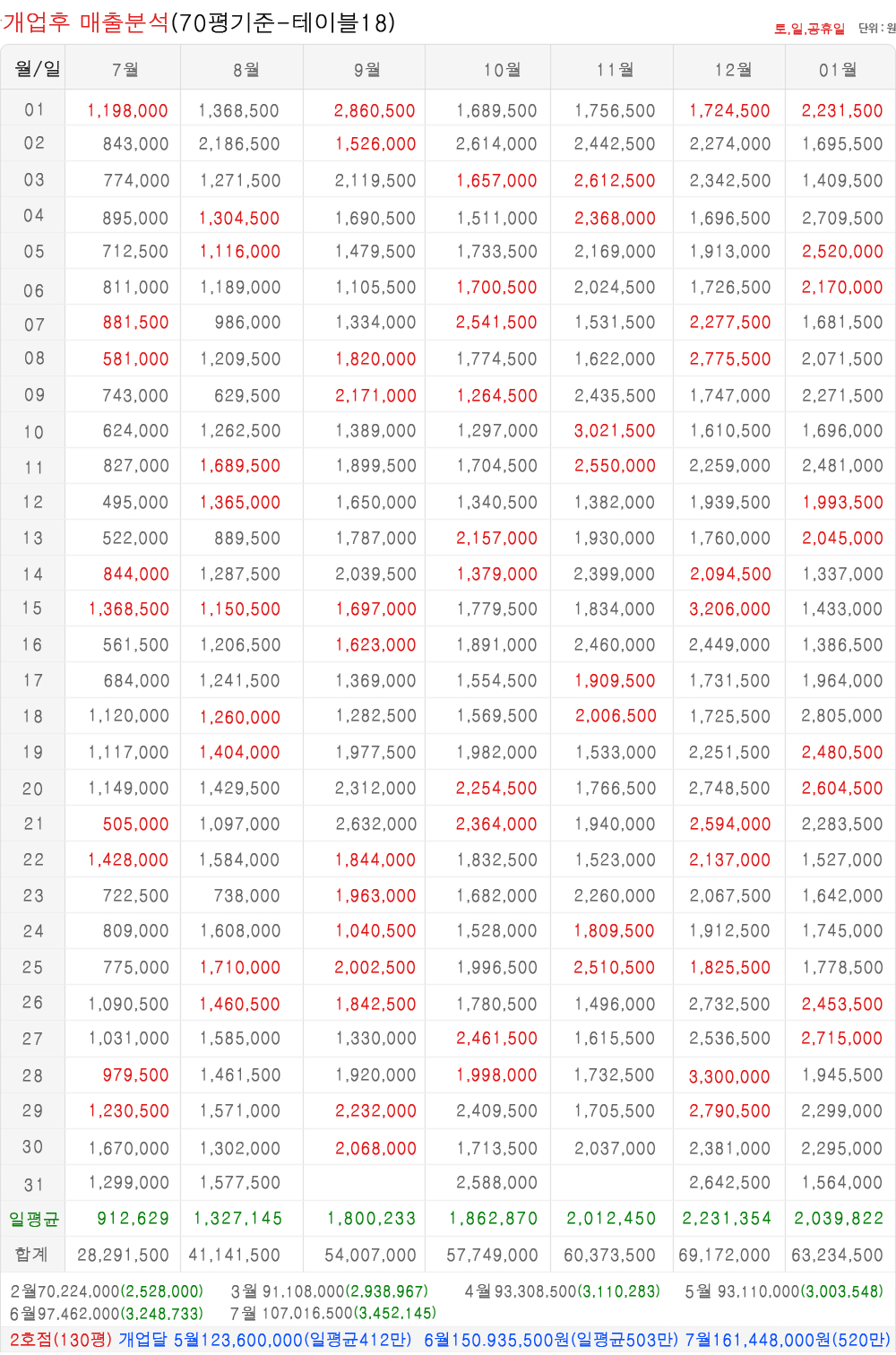896x1355 pixels.
Task: Click the value 2,709,500
Action: (x=842, y=219)
